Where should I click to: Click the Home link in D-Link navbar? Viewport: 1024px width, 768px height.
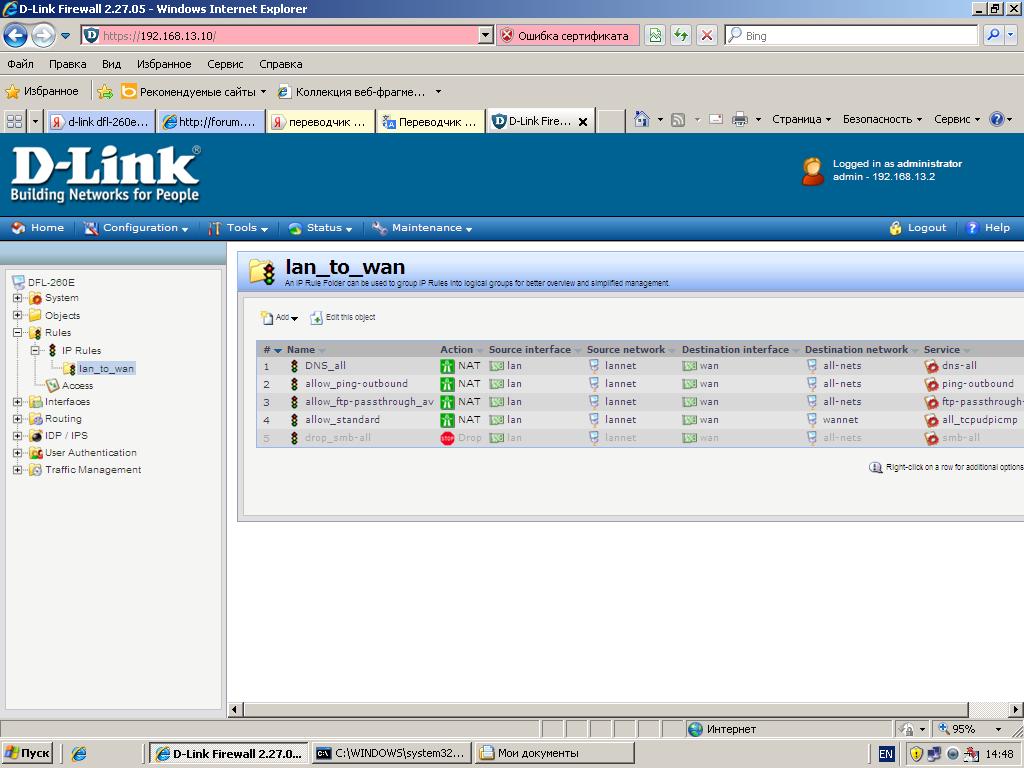coord(38,228)
